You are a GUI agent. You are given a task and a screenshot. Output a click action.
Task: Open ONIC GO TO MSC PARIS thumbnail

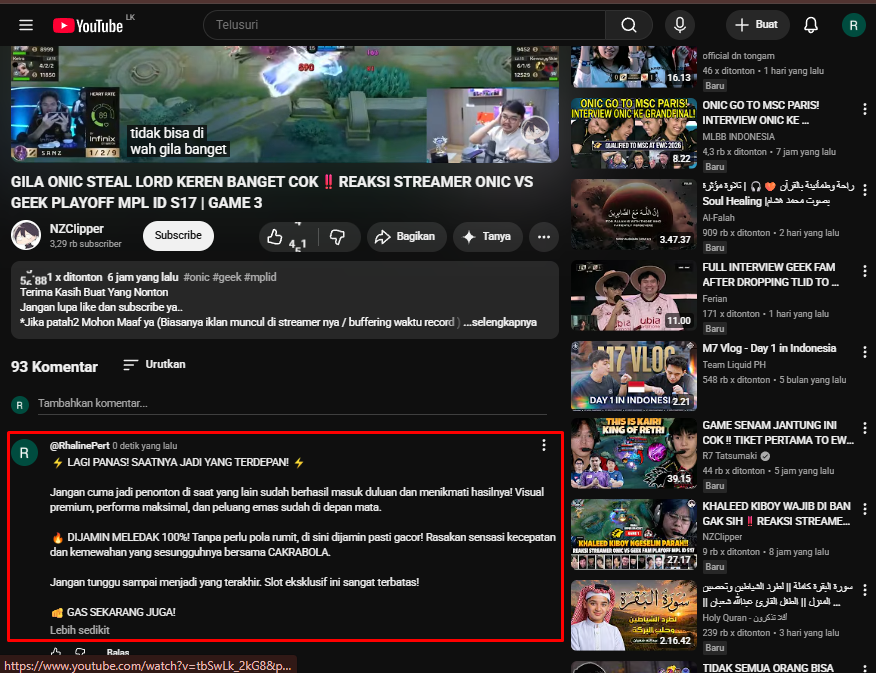(x=634, y=133)
